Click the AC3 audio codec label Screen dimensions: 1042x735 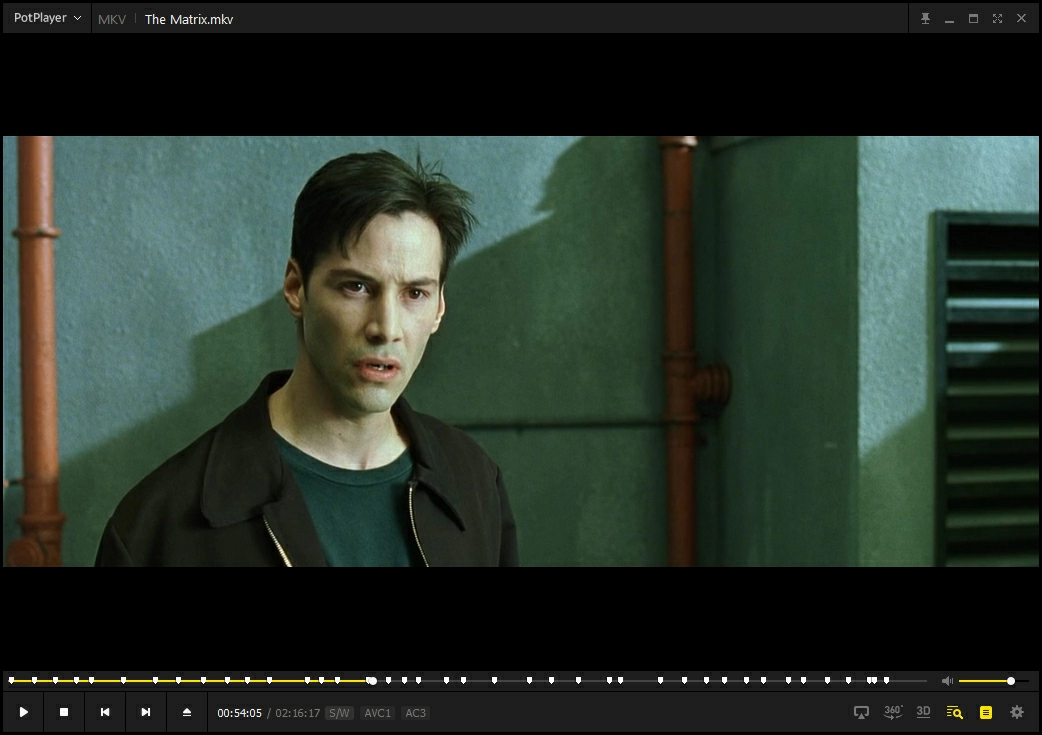(x=415, y=713)
